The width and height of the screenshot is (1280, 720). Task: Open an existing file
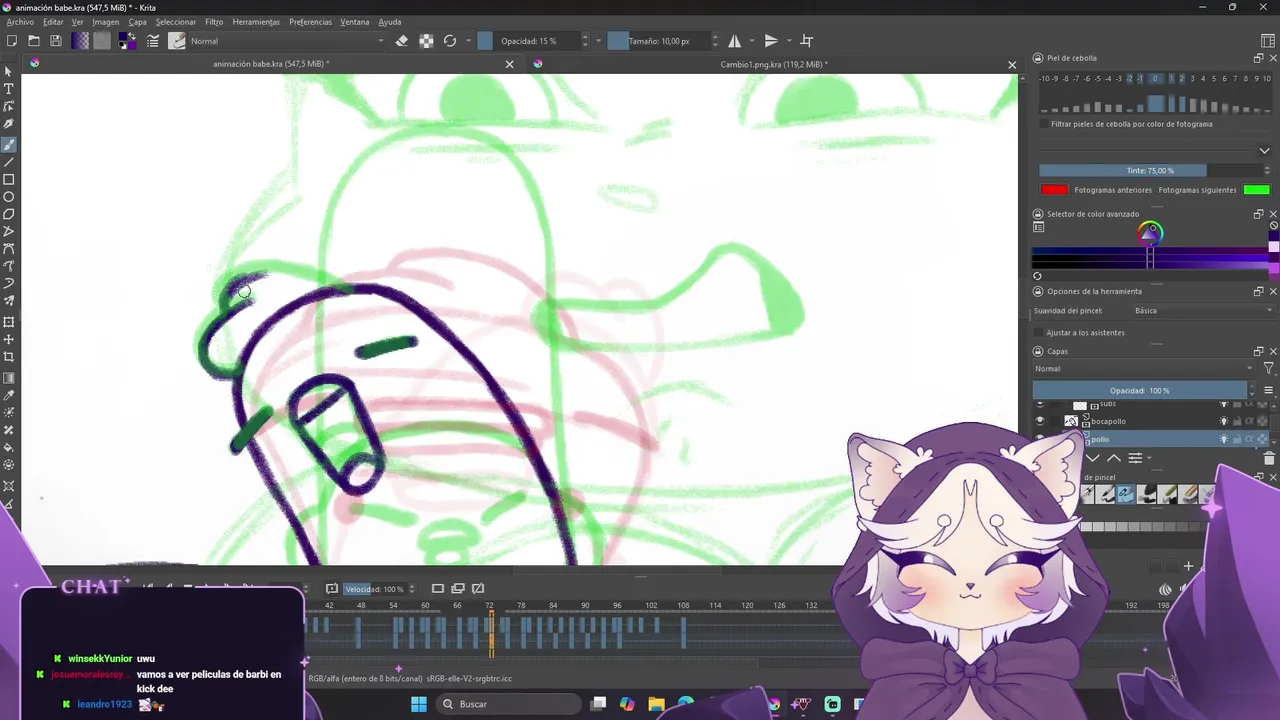click(34, 41)
